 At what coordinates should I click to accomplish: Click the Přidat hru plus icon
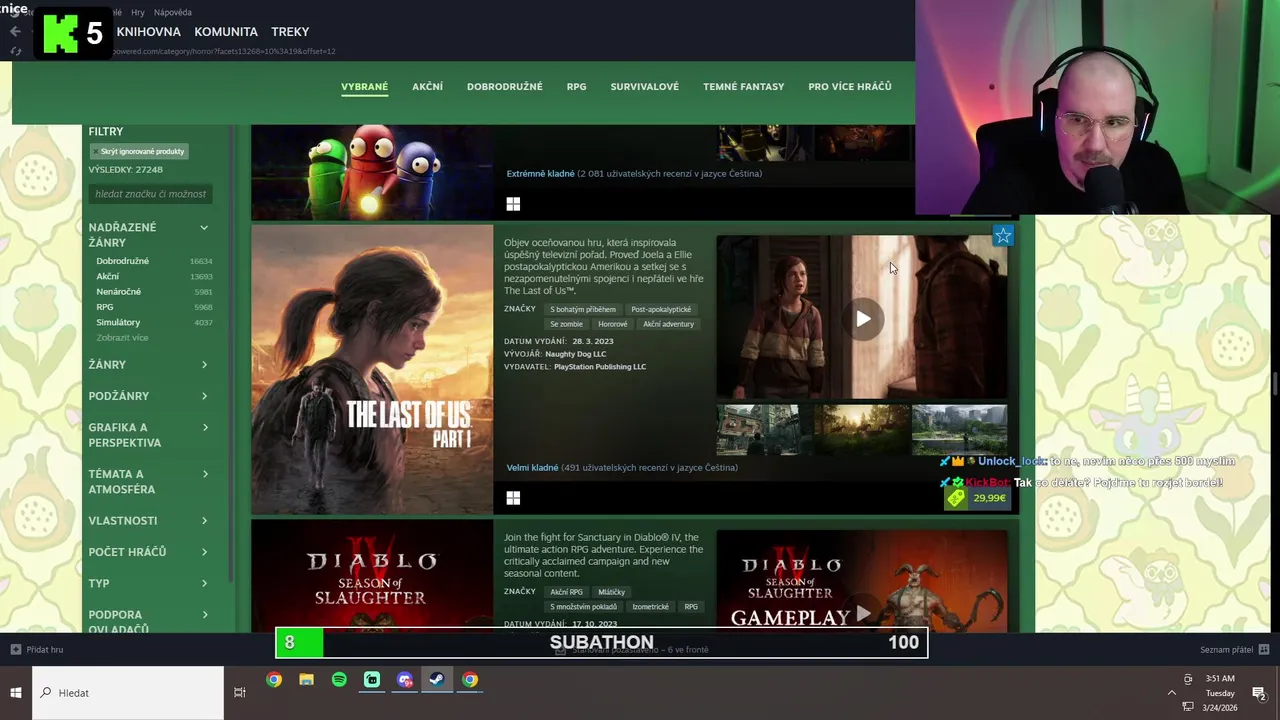pos(16,649)
